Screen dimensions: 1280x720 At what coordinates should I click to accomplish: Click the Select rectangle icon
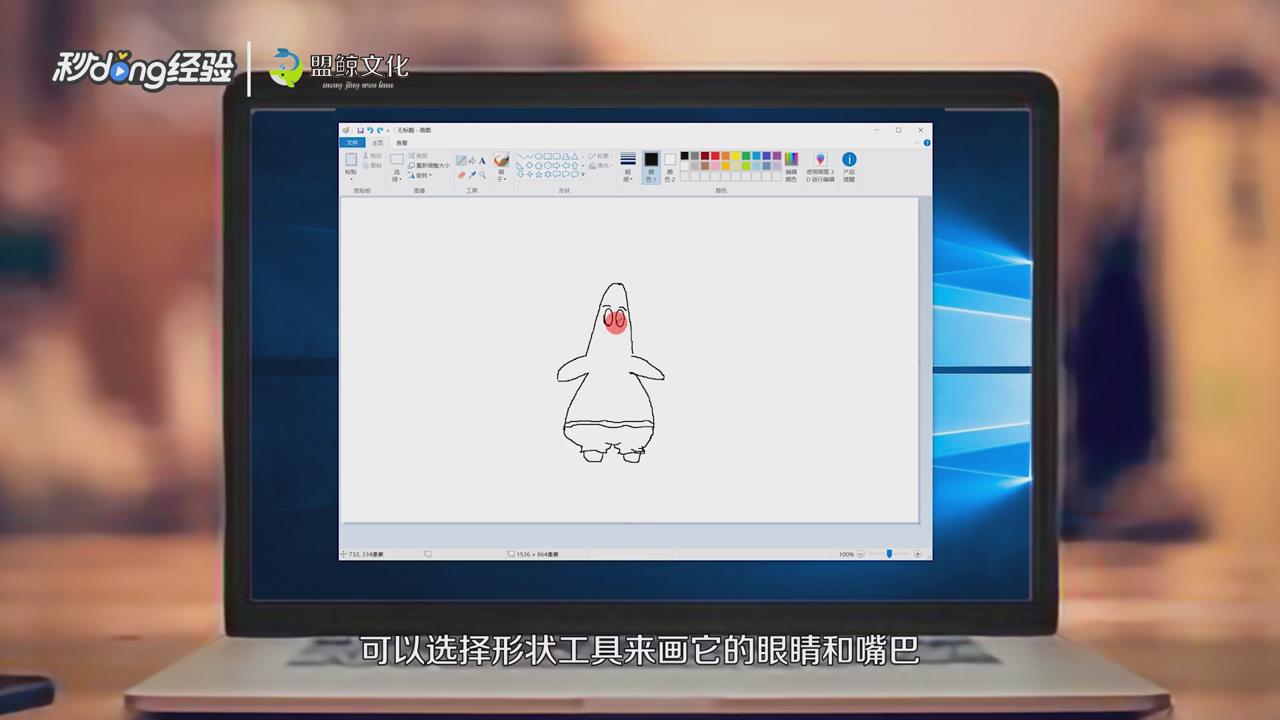pyautogui.click(x=397, y=159)
